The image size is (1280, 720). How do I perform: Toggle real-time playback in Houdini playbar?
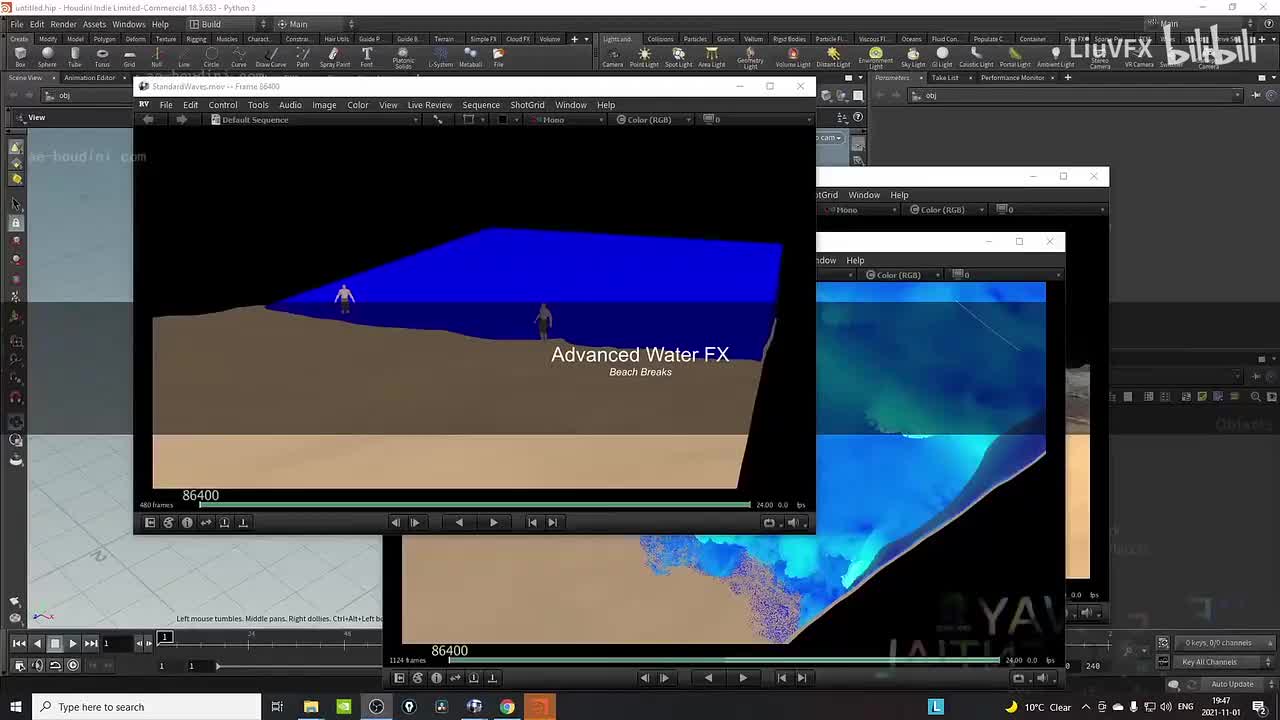click(x=73, y=665)
